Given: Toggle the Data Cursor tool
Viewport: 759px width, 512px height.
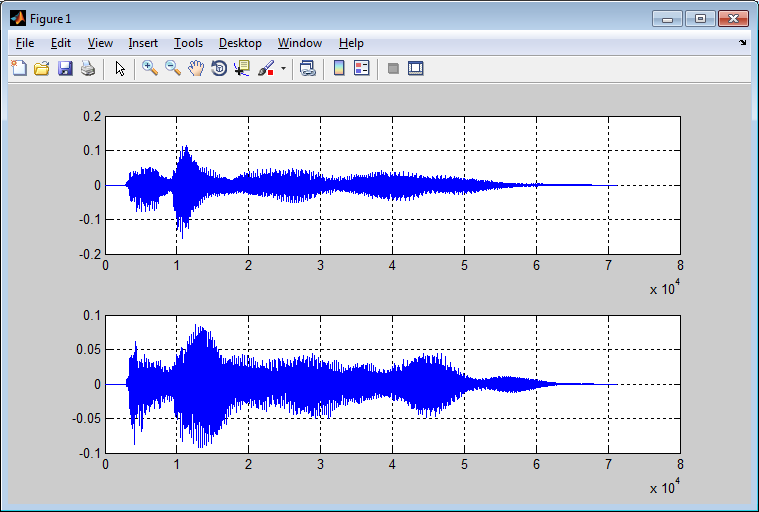Looking at the screenshot, I should (x=242, y=69).
